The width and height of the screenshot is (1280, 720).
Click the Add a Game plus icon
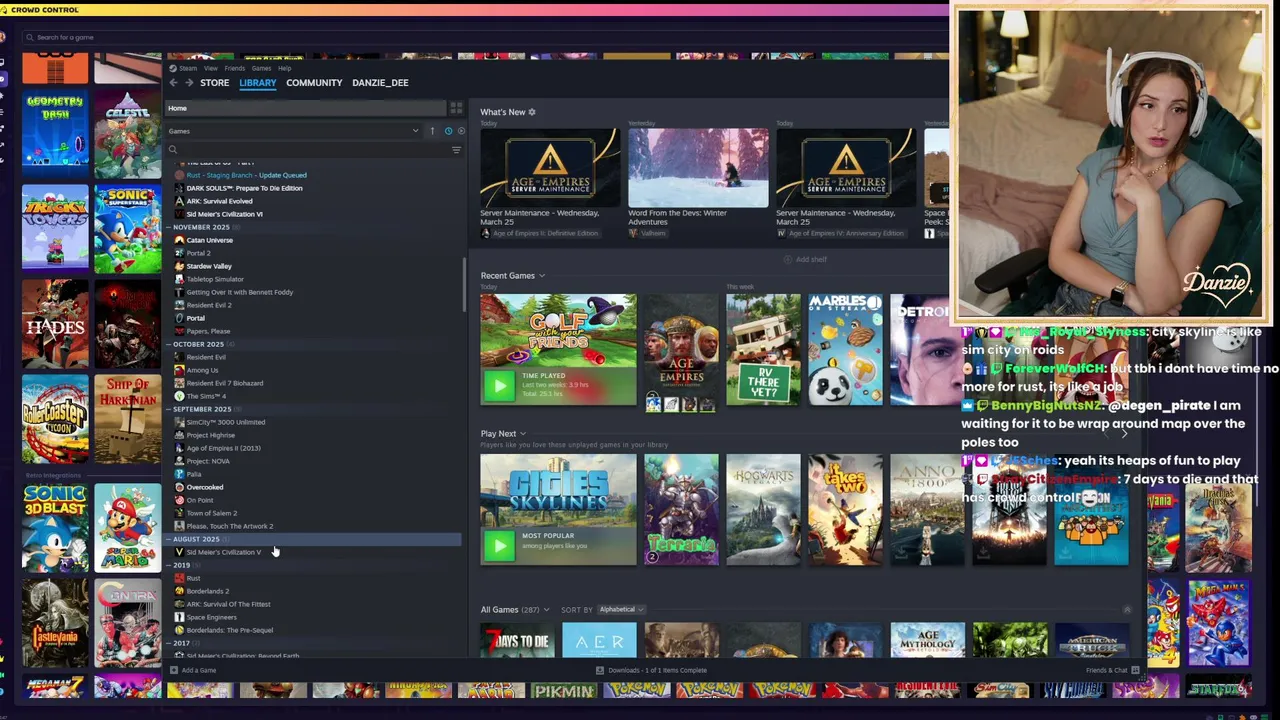[173, 670]
